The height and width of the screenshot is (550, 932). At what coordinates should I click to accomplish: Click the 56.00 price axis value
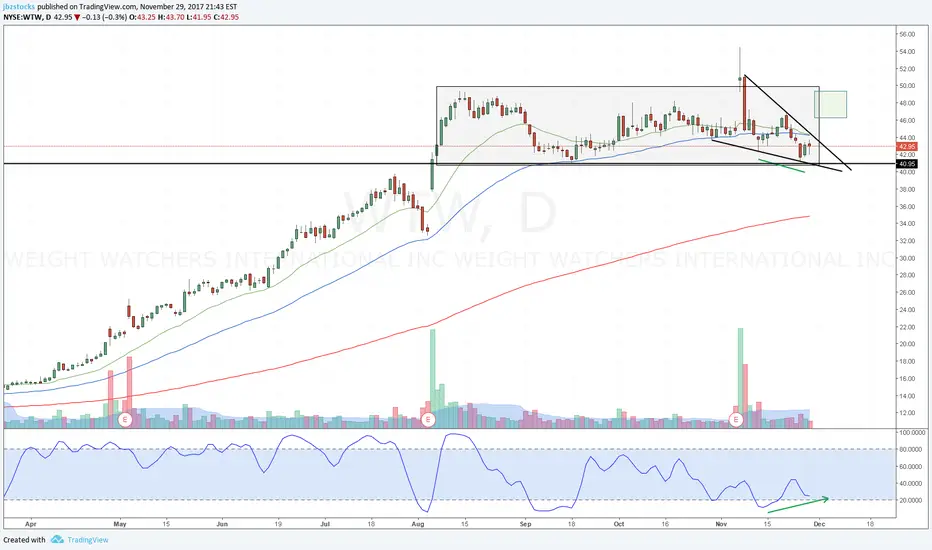(x=907, y=34)
